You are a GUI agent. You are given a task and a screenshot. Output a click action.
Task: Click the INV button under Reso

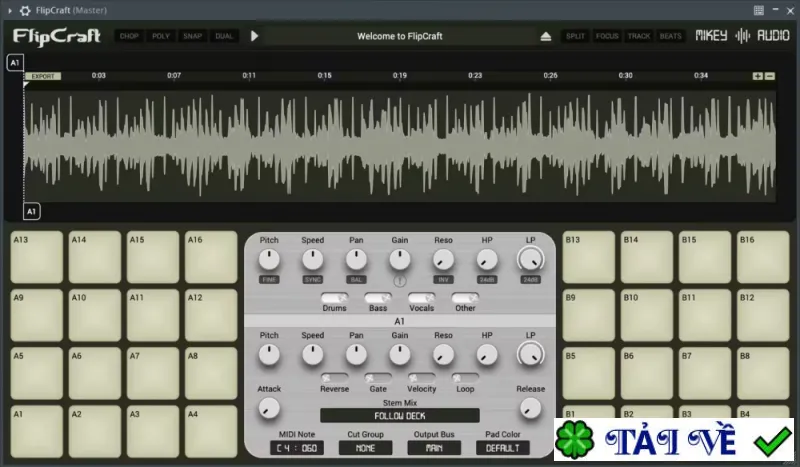click(x=443, y=280)
